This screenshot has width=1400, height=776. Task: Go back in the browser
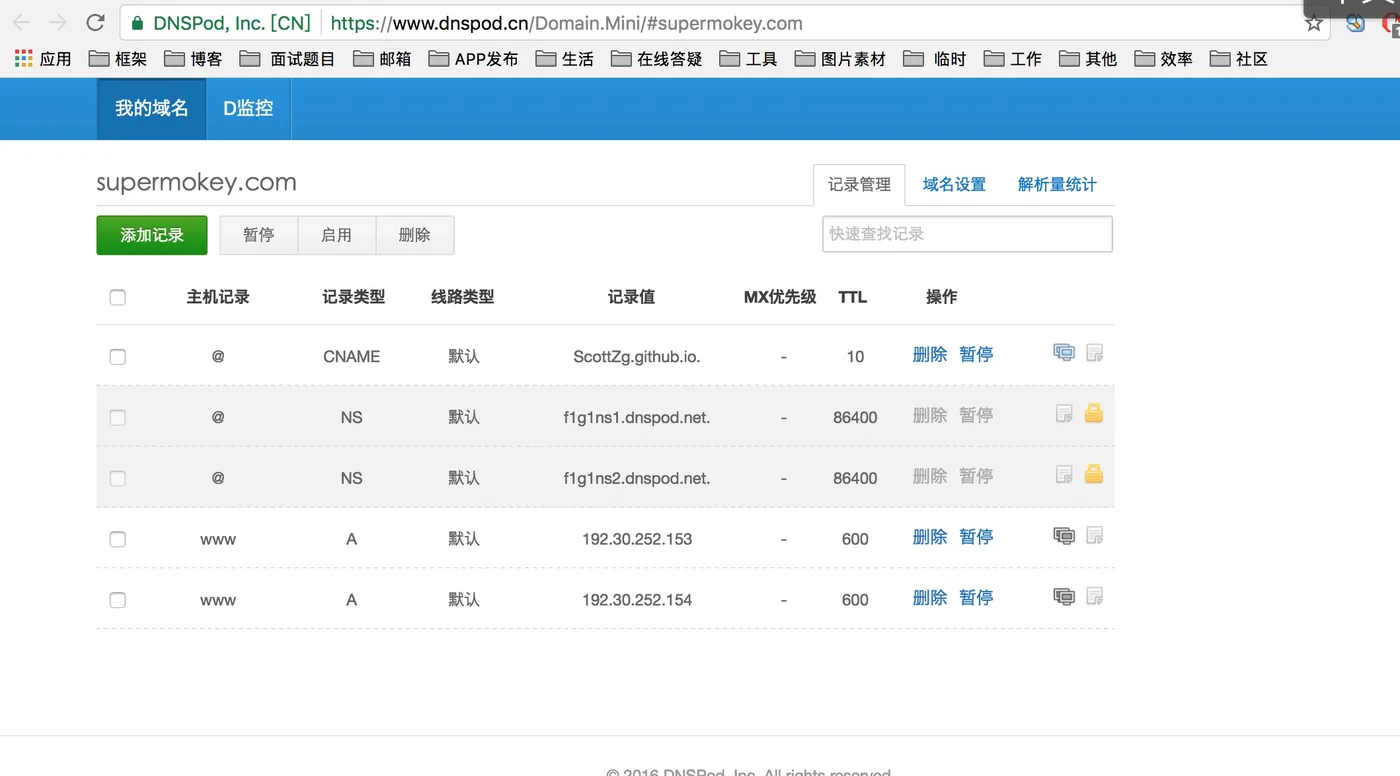click(x=21, y=22)
